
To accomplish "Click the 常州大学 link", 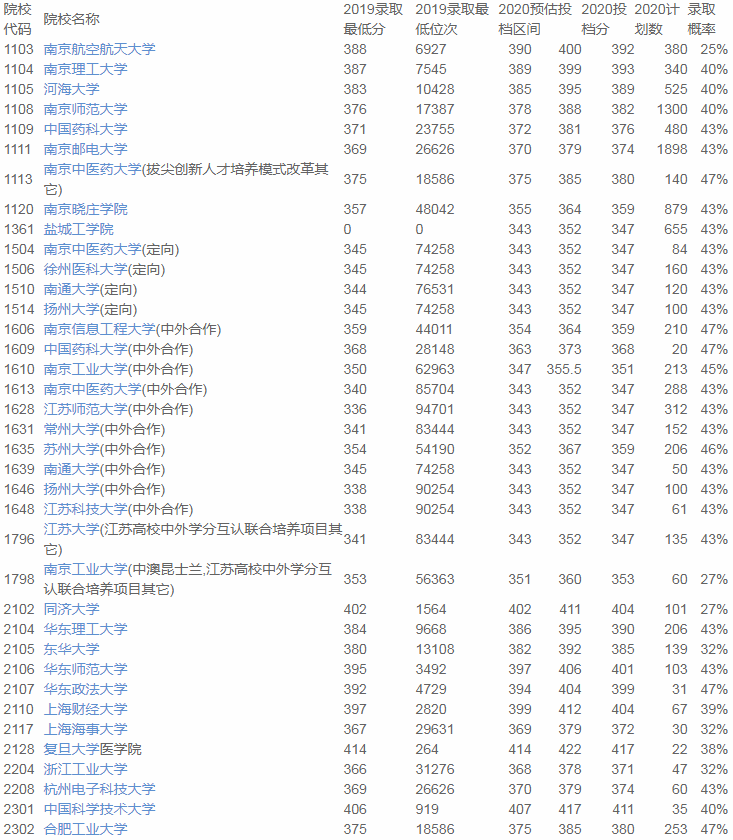I will [72, 429].
